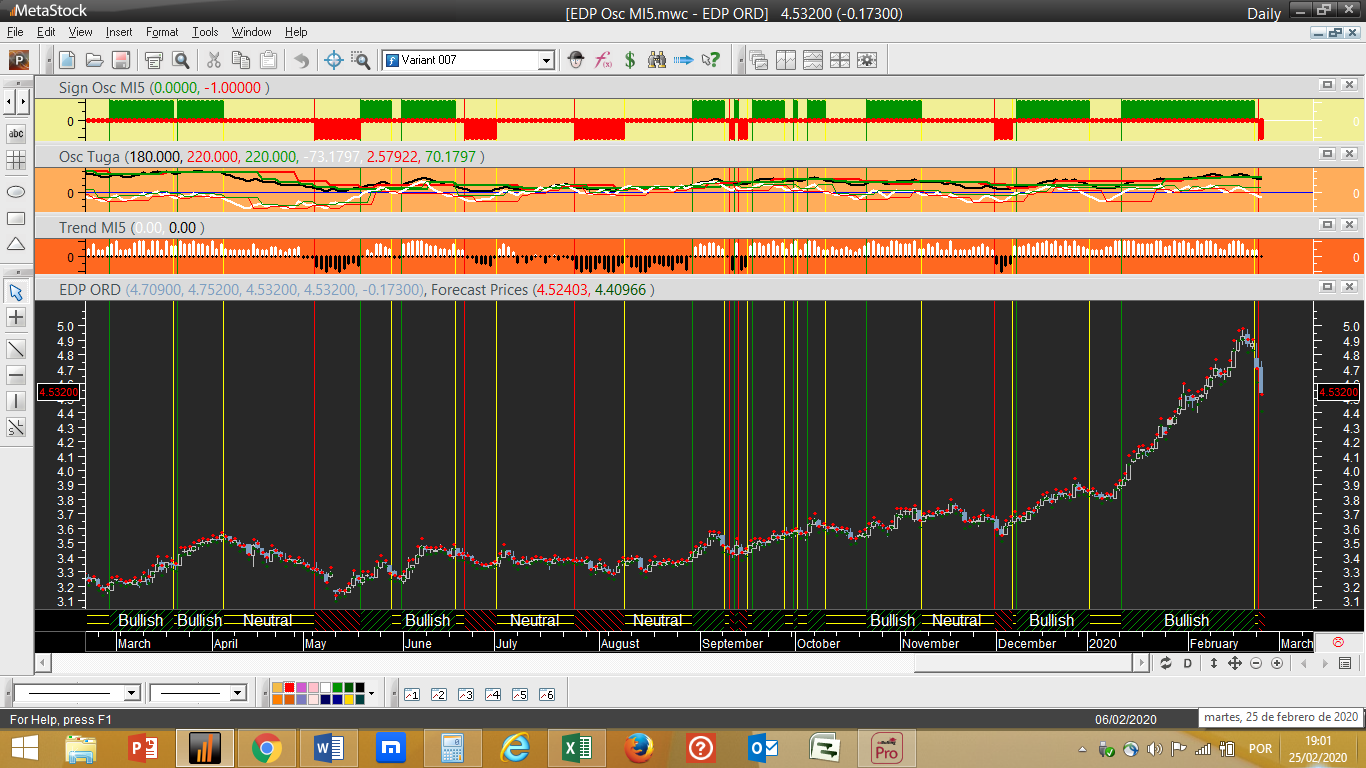Open the Format menu
This screenshot has height=768, width=1366.
(x=162, y=32)
